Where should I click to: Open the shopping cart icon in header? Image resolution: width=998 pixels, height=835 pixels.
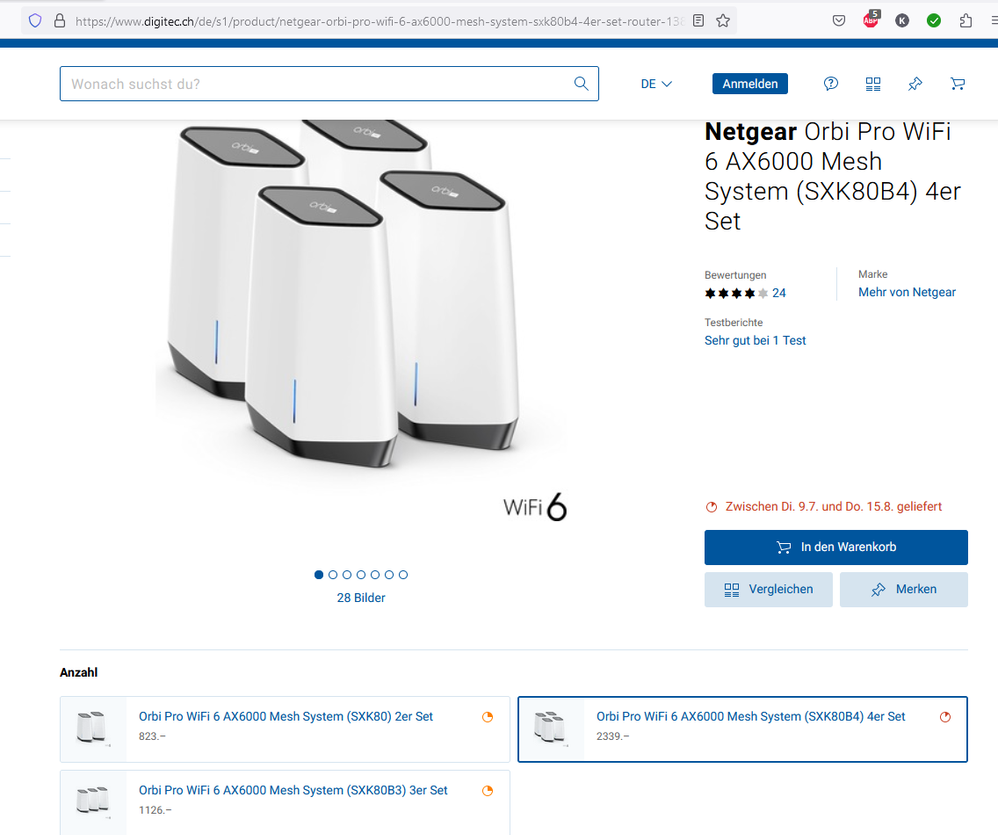click(957, 83)
